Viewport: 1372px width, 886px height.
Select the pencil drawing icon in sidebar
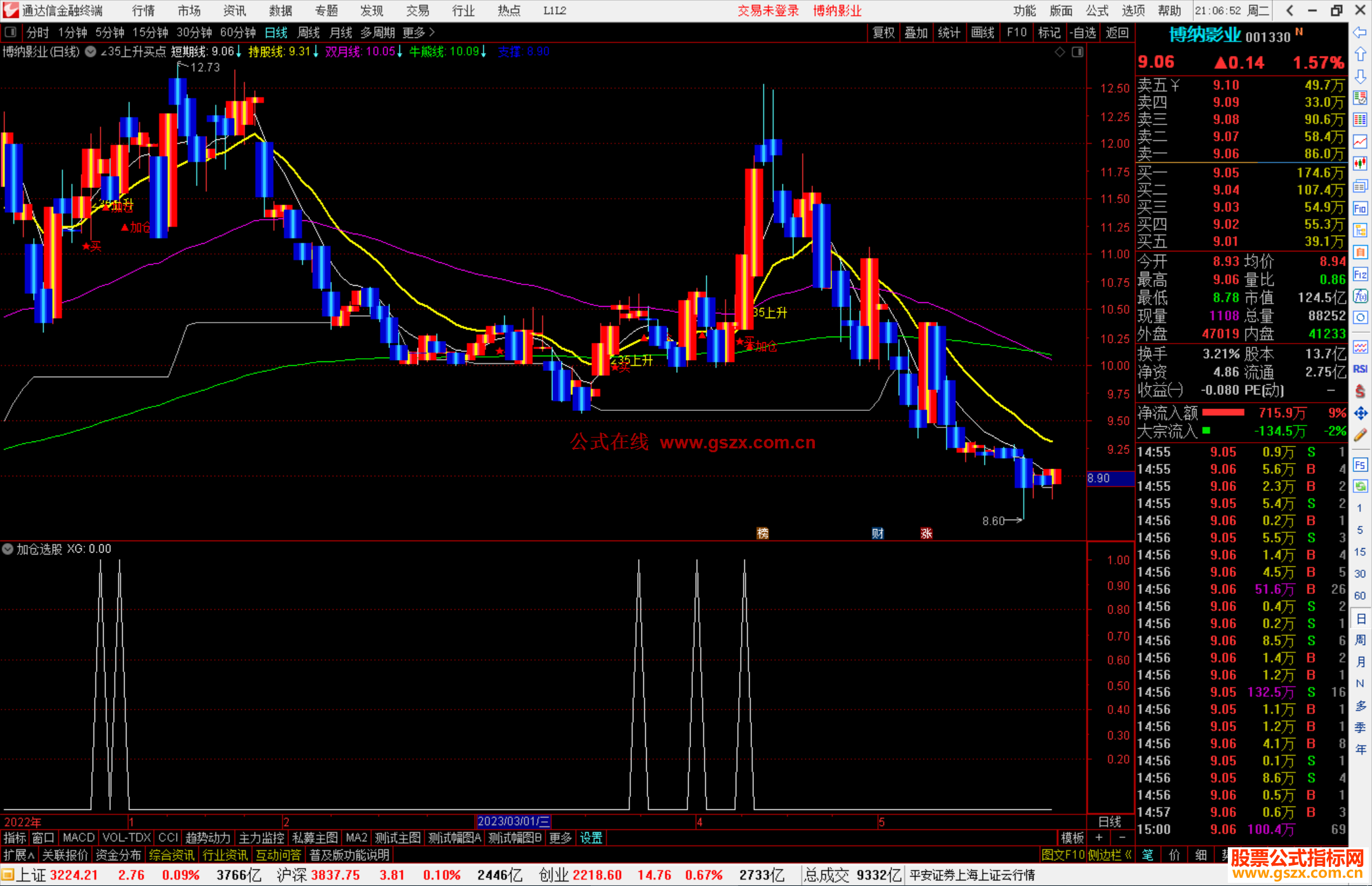pos(1360,436)
